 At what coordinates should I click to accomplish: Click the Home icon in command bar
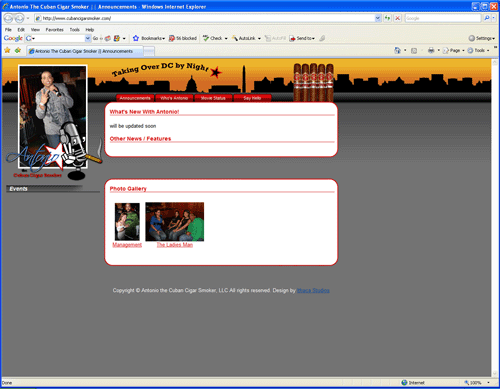tap(397, 50)
